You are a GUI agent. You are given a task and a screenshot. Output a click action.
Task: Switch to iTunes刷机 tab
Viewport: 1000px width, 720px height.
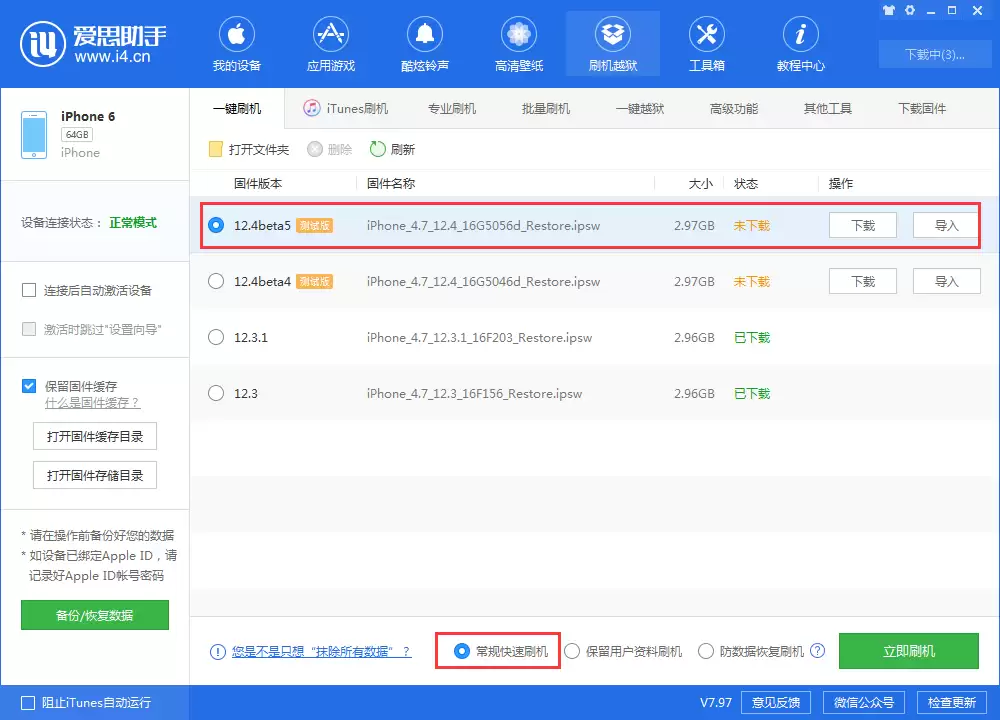pos(346,108)
